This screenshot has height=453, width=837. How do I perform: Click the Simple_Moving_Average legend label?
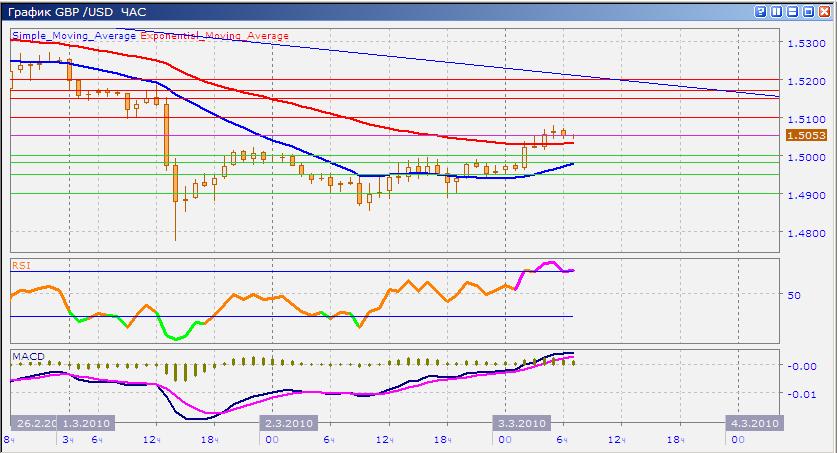tap(74, 36)
